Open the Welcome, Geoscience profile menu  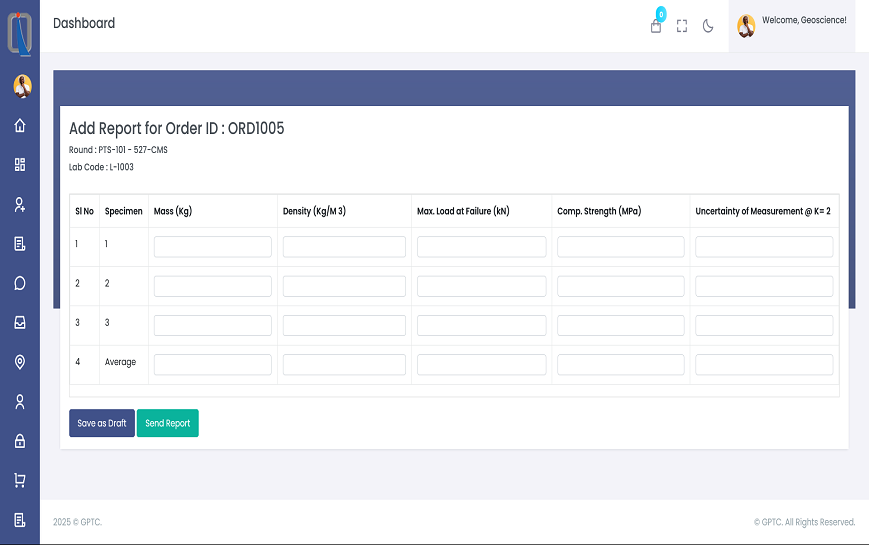click(793, 25)
